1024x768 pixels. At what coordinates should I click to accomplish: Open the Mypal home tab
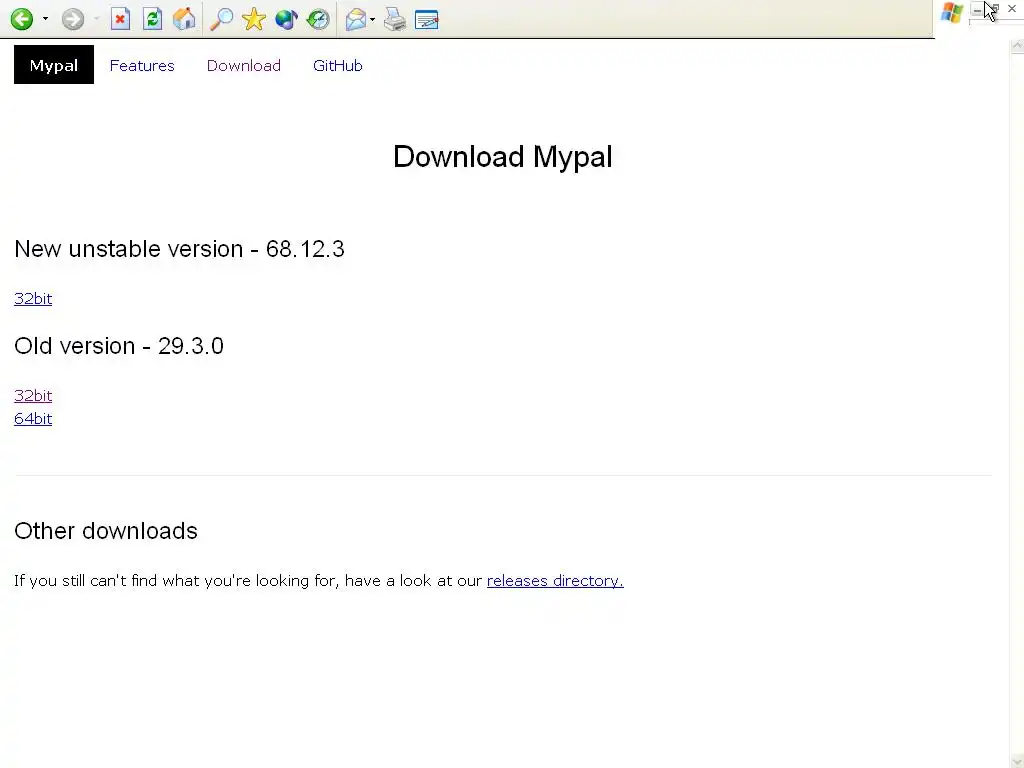tap(54, 65)
